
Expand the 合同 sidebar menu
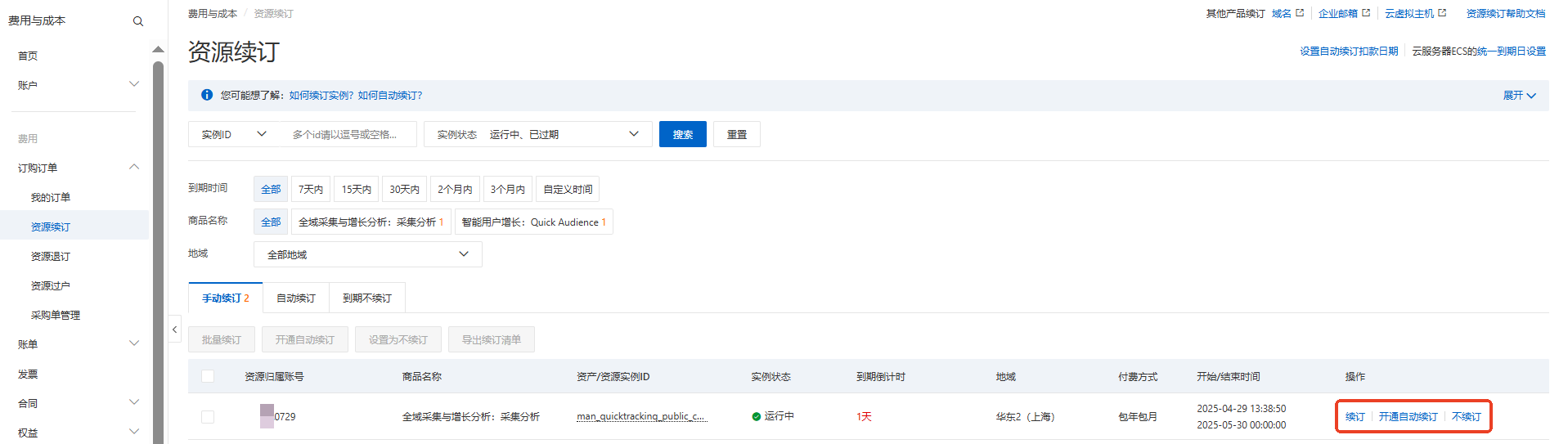[x=134, y=402]
